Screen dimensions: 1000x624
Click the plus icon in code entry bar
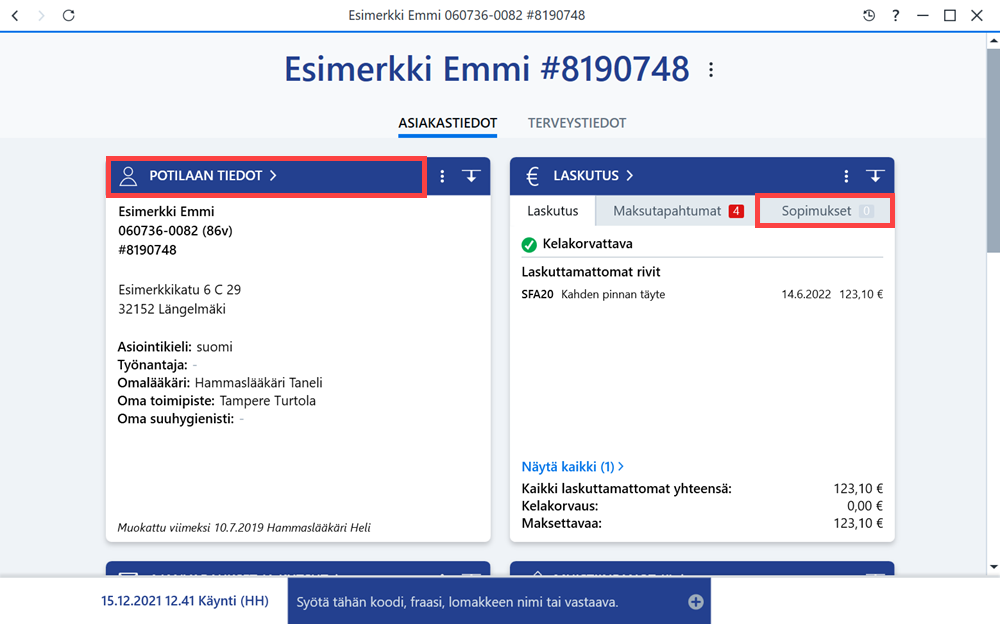696,602
